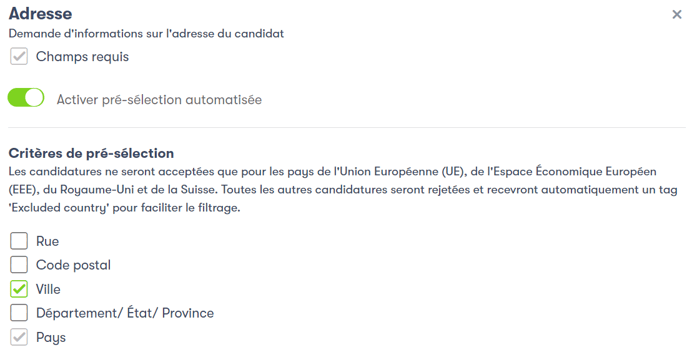Close the Adresse panel with the X
The height and width of the screenshot is (360, 692).
pyautogui.click(x=677, y=15)
